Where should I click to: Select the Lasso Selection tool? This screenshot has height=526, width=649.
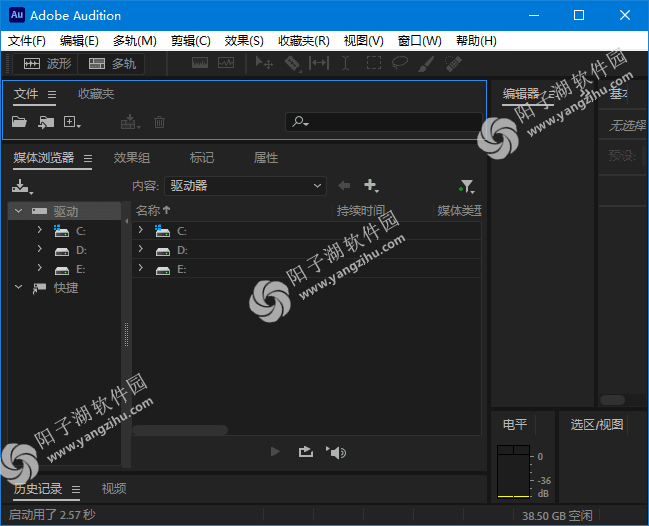(x=400, y=63)
